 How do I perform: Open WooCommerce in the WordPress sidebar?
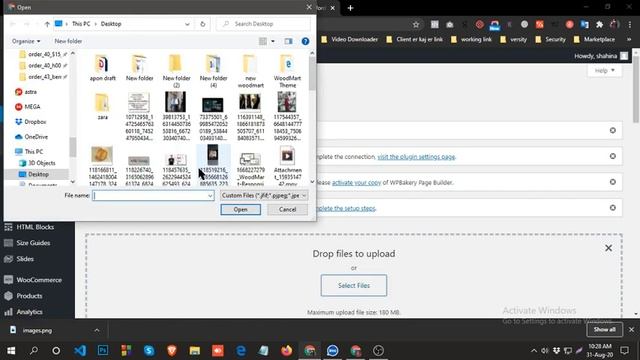(x=39, y=280)
